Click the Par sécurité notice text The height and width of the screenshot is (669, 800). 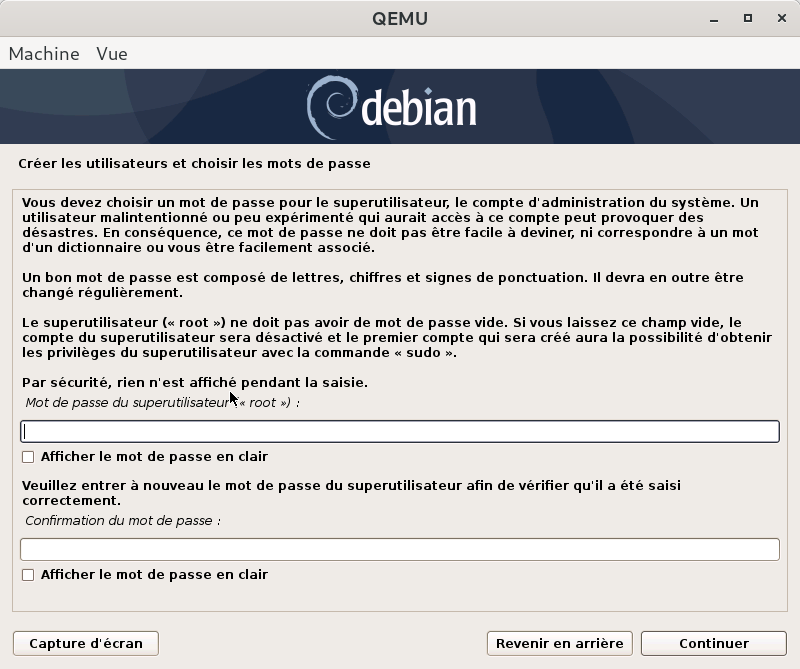(x=194, y=382)
